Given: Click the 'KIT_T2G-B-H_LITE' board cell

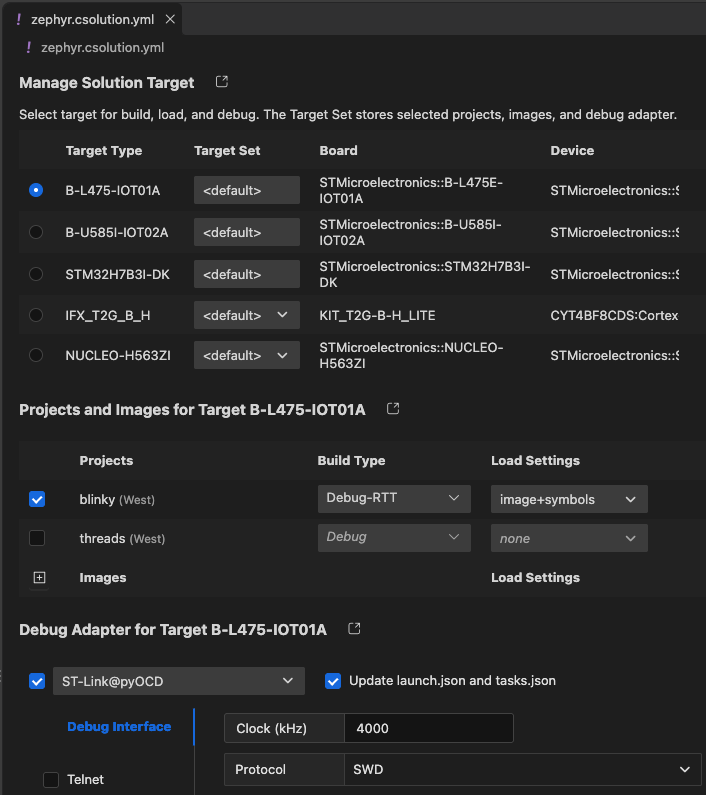Looking at the screenshot, I should [x=377, y=315].
